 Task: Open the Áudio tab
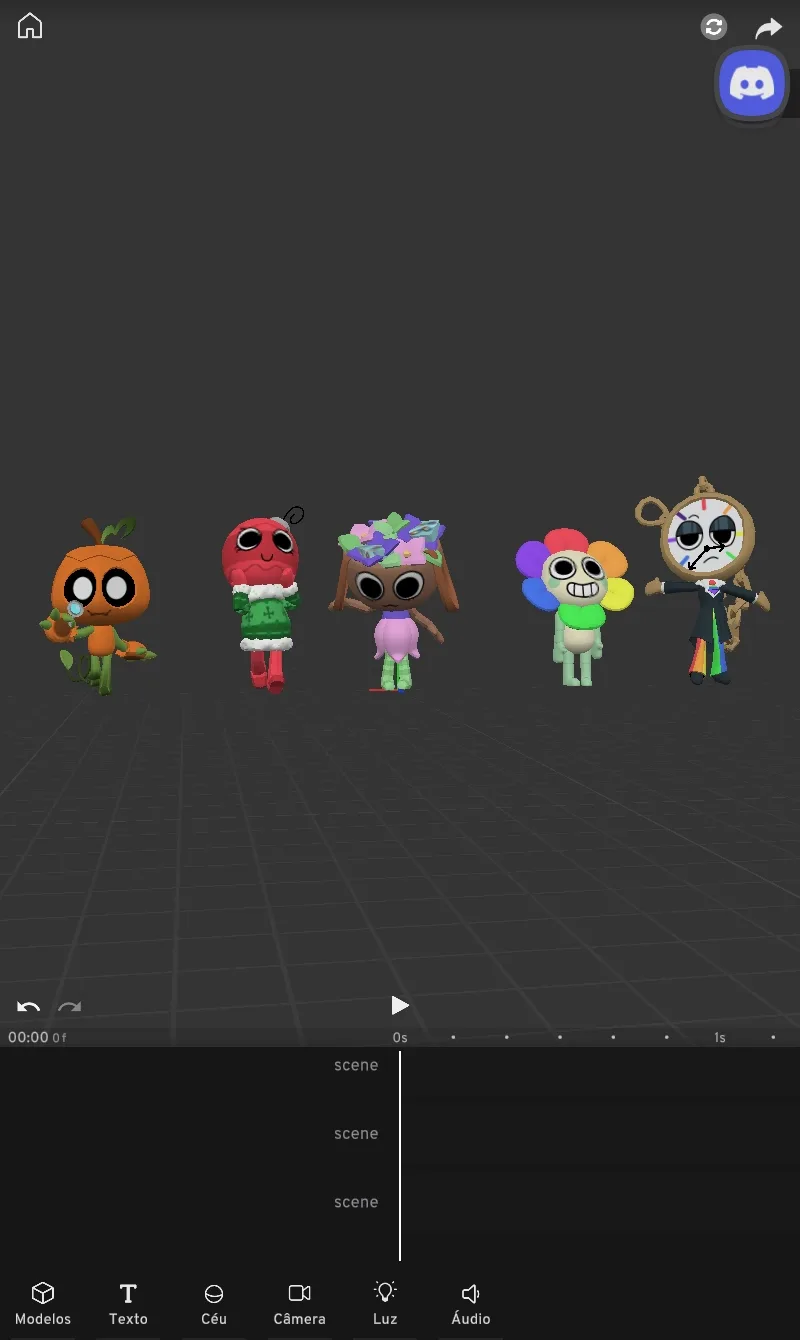[x=471, y=1304]
